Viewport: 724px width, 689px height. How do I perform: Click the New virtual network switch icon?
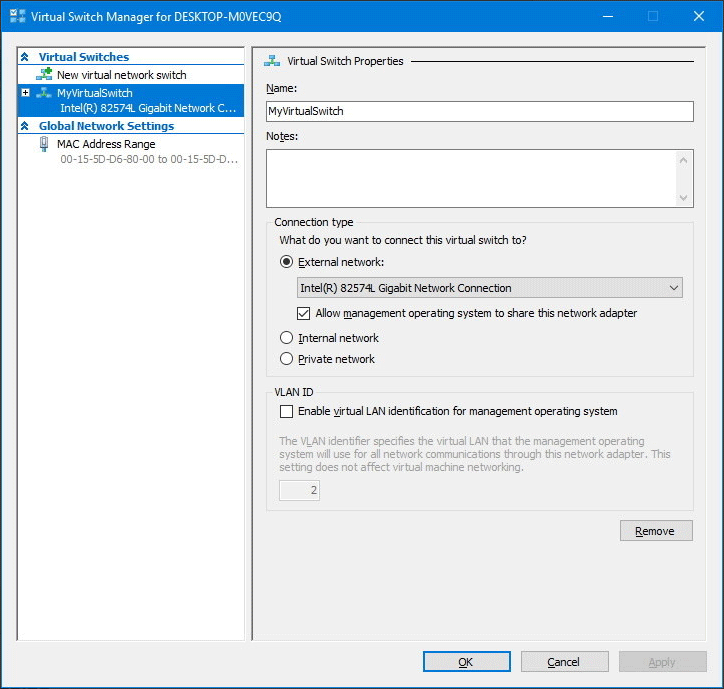click(x=44, y=74)
